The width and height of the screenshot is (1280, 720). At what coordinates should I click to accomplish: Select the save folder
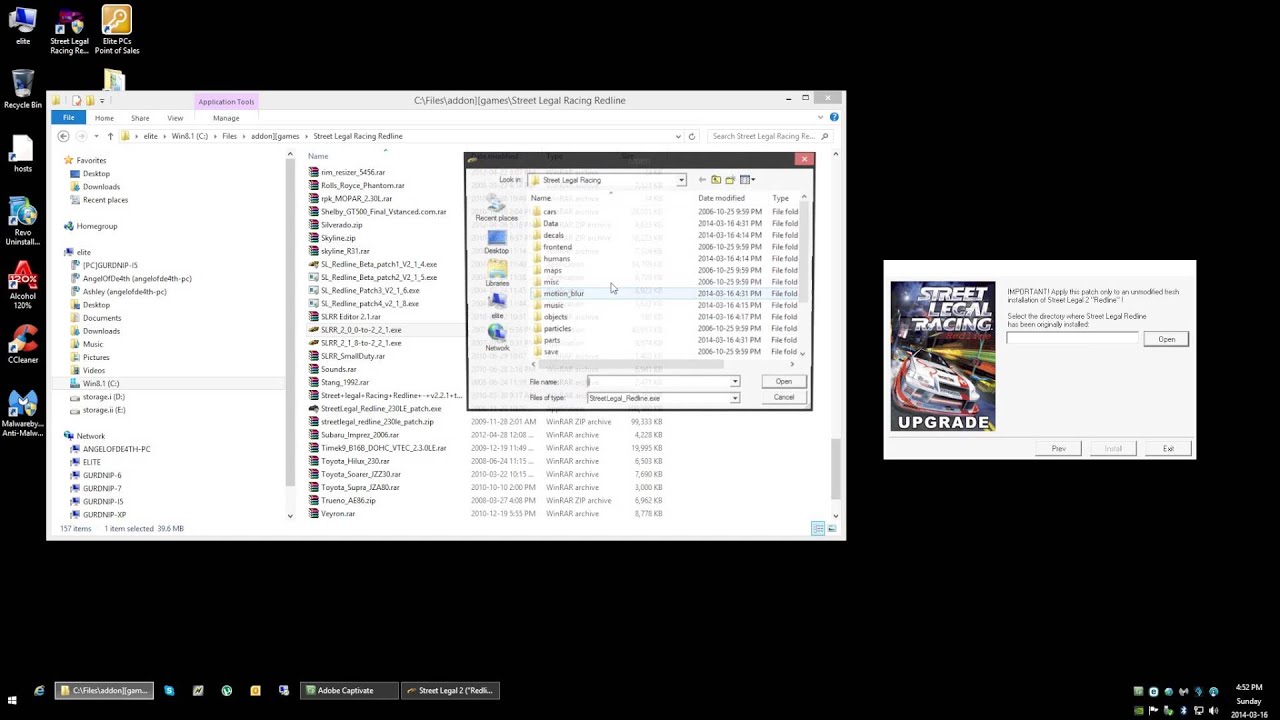pyautogui.click(x=551, y=352)
